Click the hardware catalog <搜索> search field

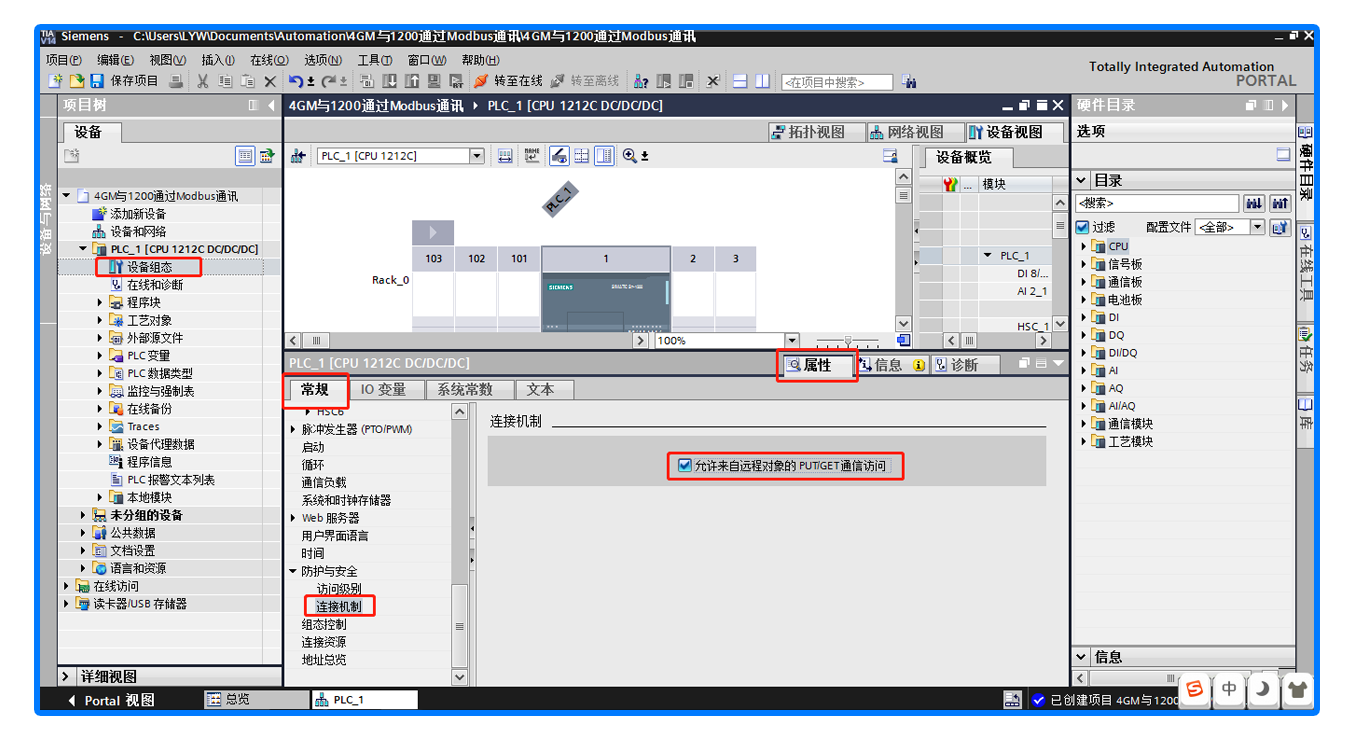pos(1157,203)
